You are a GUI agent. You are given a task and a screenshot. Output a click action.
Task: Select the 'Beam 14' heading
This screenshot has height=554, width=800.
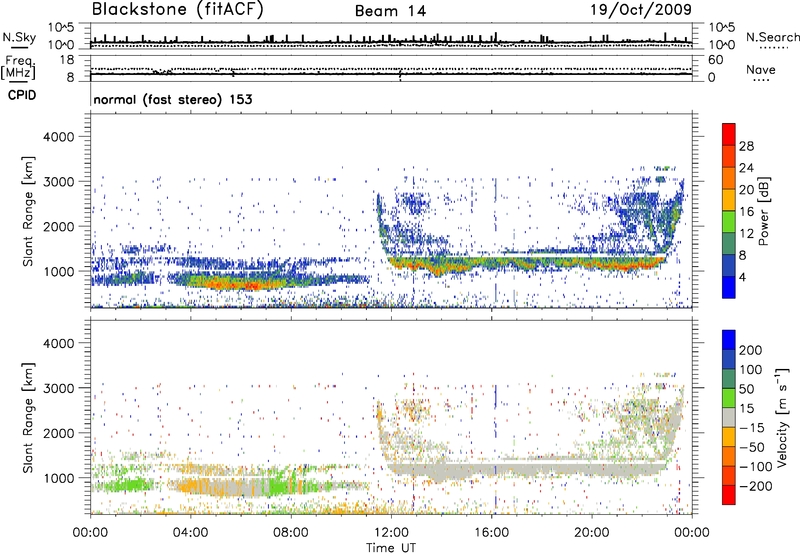coord(390,11)
